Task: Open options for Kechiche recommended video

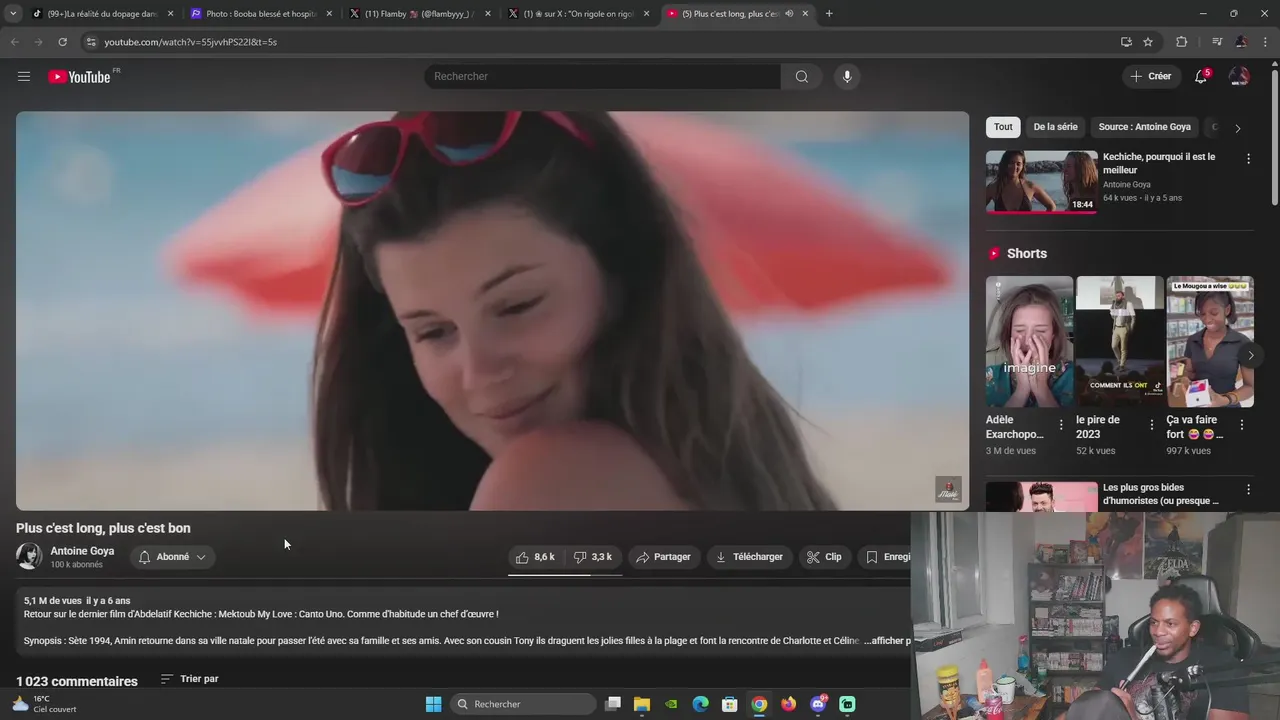Action: point(1248,158)
